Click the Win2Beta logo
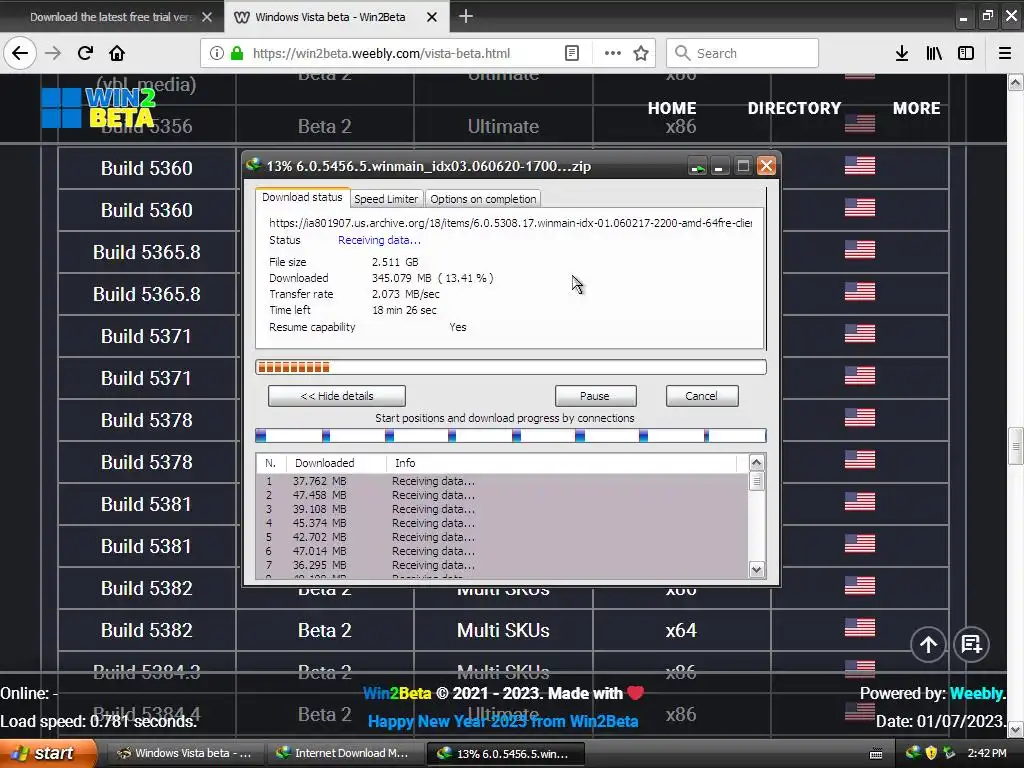The width and height of the screenshot is (1024, 768). [99, 108]
